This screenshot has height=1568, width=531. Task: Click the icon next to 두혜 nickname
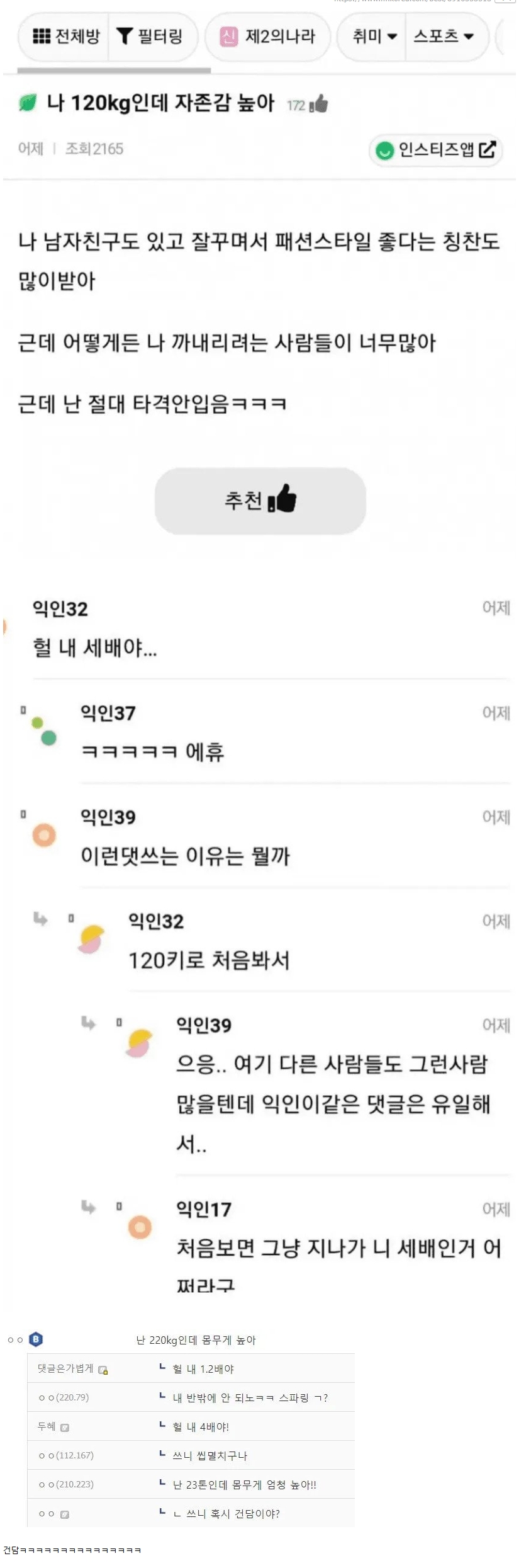(65, 1427)
